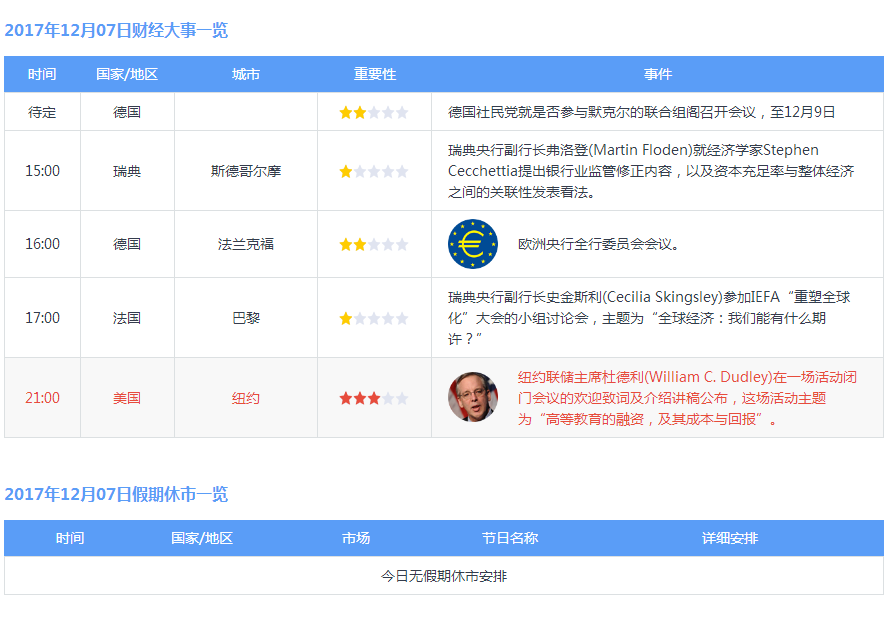This screenshot has width=889, height=621.
Task: Click the 瑞典 country cell
Action: 127,171
